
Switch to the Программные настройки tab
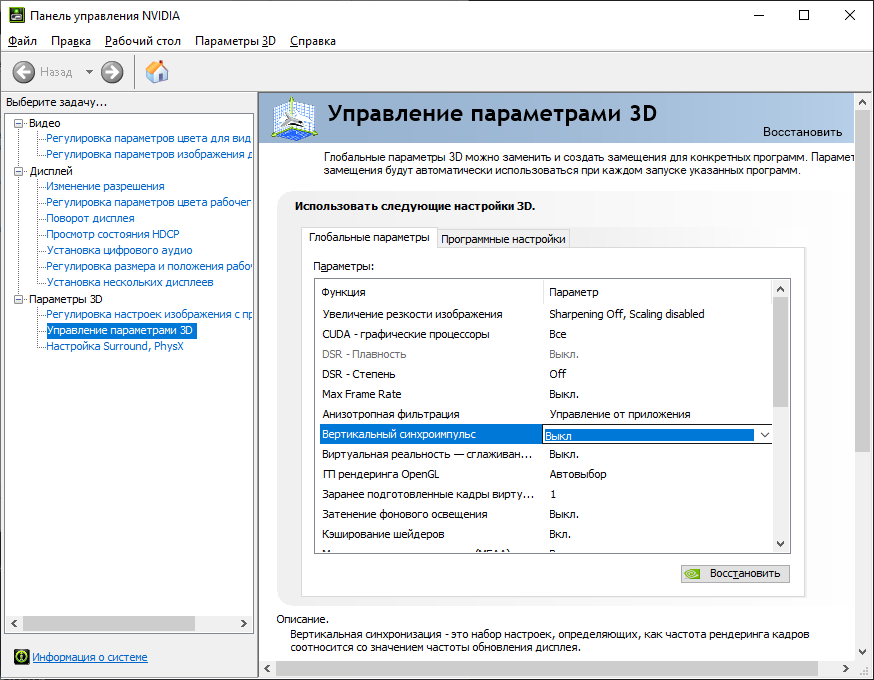pos(504,239)
